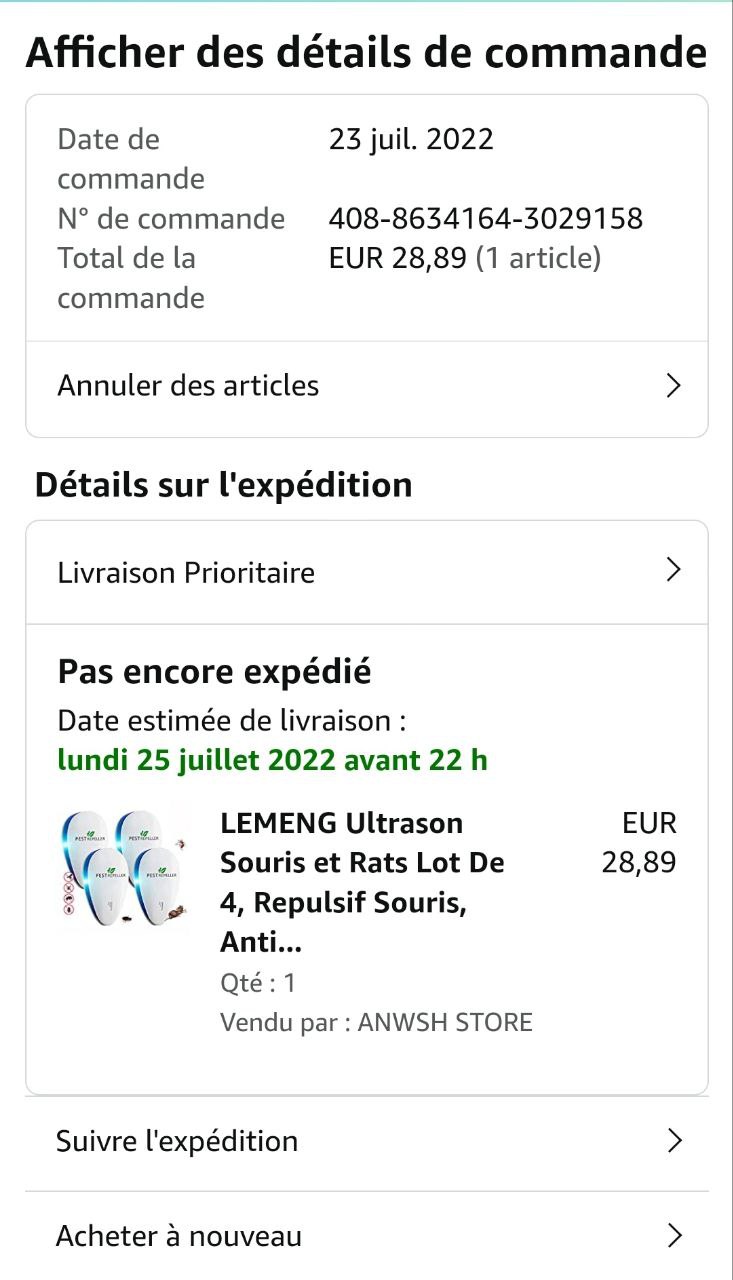Select Suivre l'expédition to track shipment
Screen dimensions: 733x1280
pyautogui.click(x=178, y=1141)
